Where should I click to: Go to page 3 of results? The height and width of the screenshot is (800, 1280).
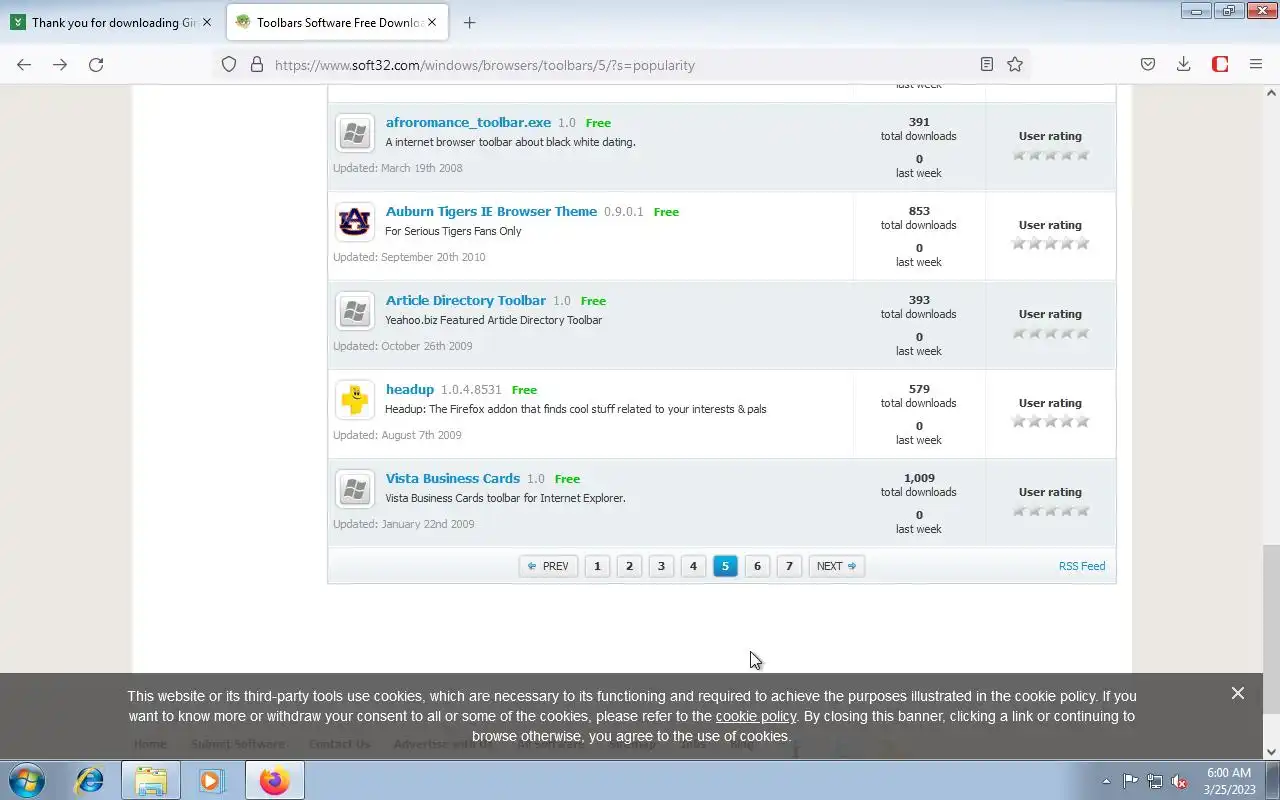[x=661, y=566]
